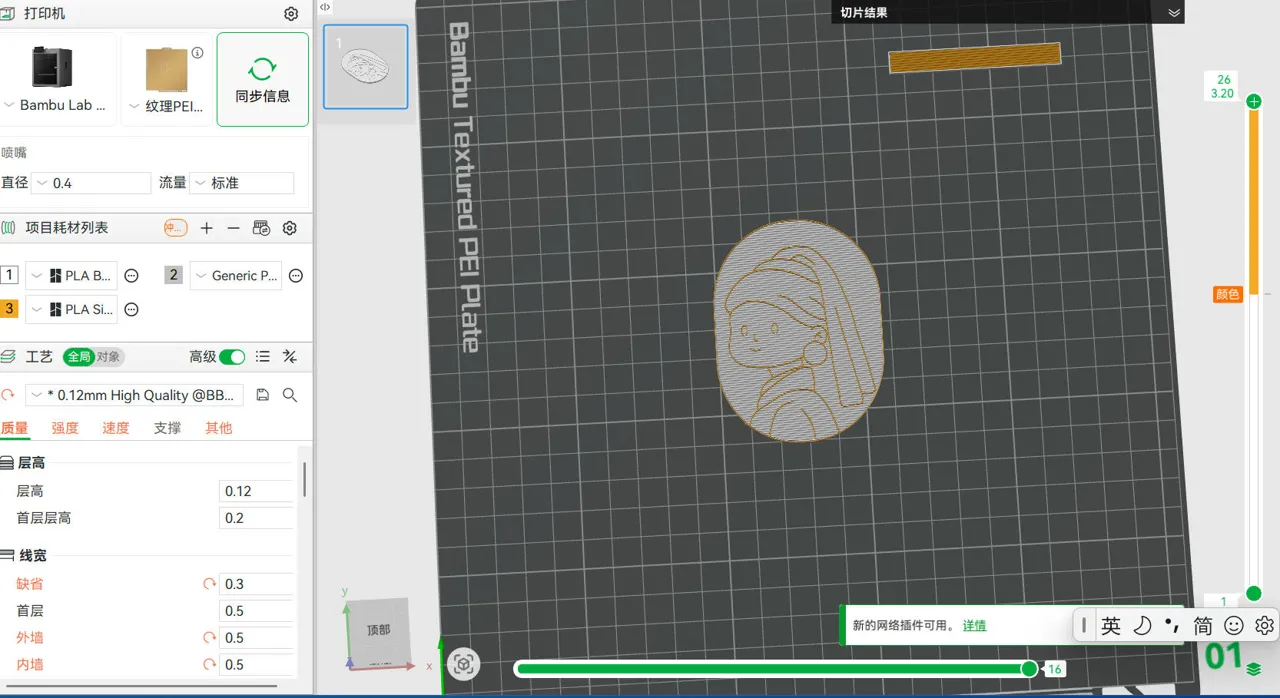
Task: Click the 层高 value field 0.12
Action: [256, 491]
